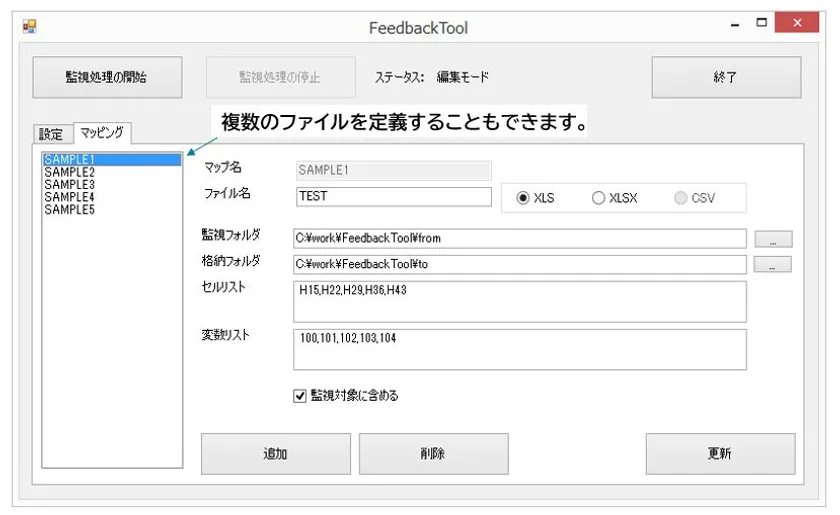The height and width of the screenshot is (515, 840).
Task: Choose the XLSX file type option
Action: coord(598,198)
